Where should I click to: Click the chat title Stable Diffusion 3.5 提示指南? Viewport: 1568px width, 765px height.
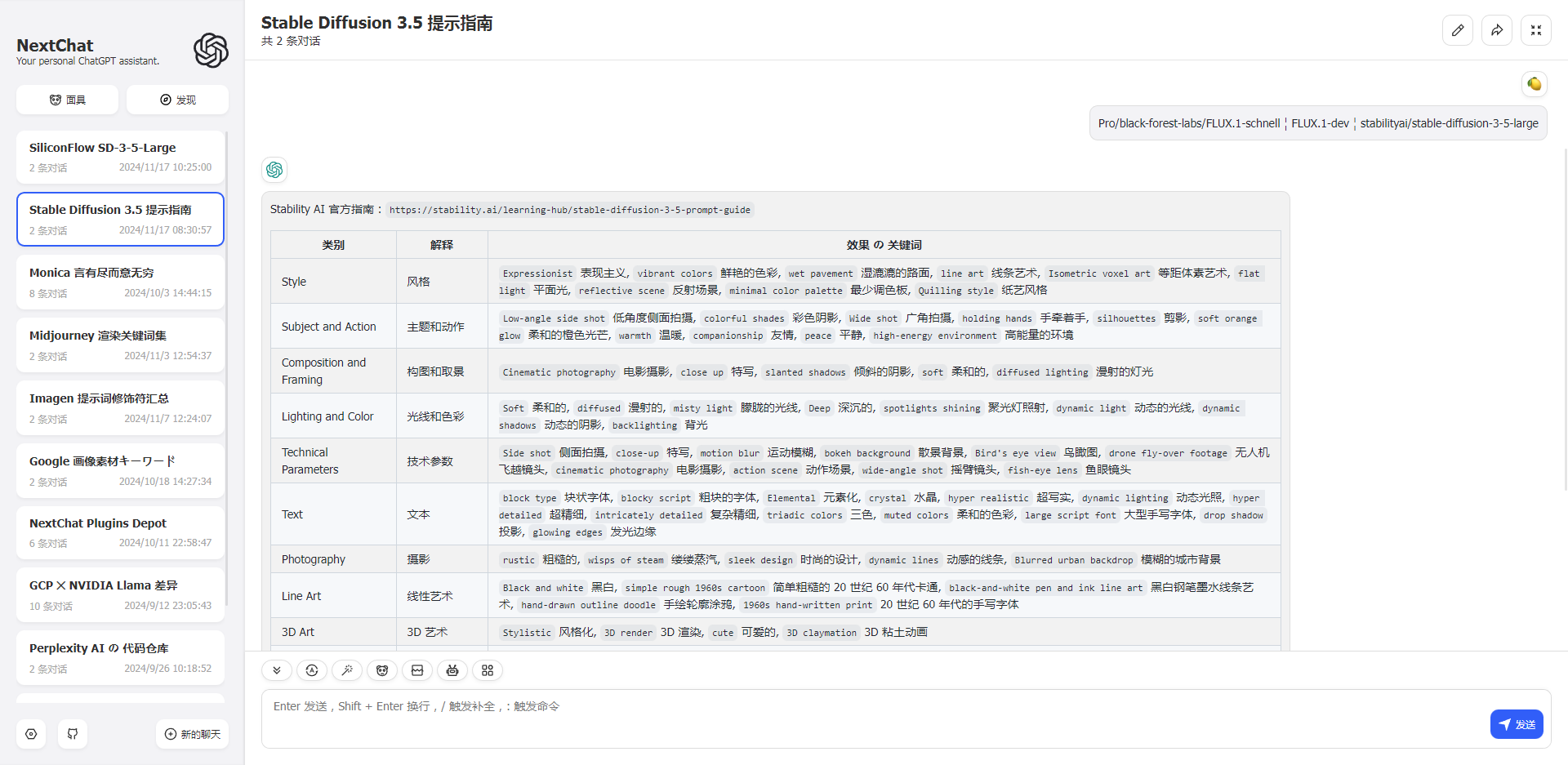[376, 23]
